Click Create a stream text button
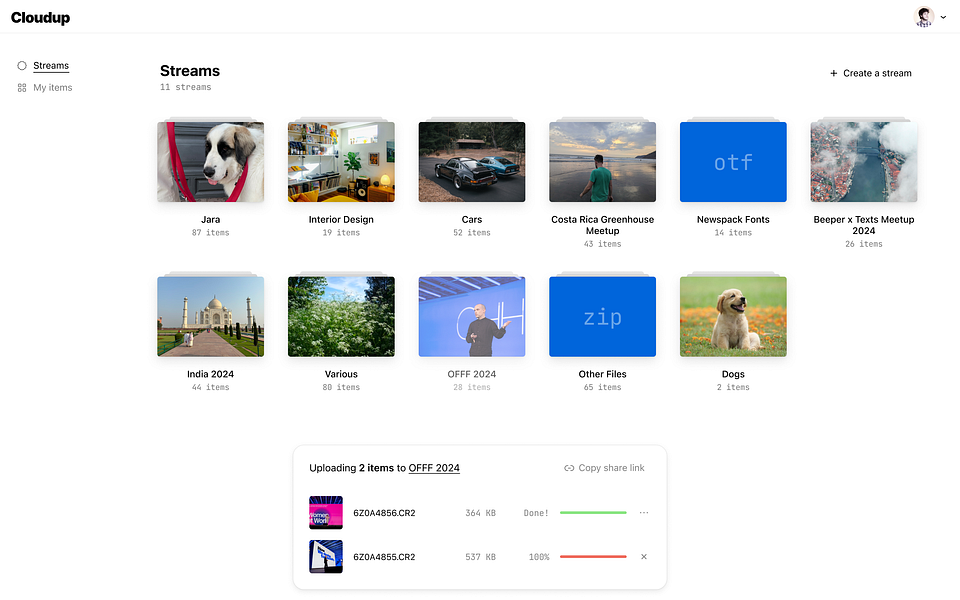The image size is (960, 600). coord(877,73)
